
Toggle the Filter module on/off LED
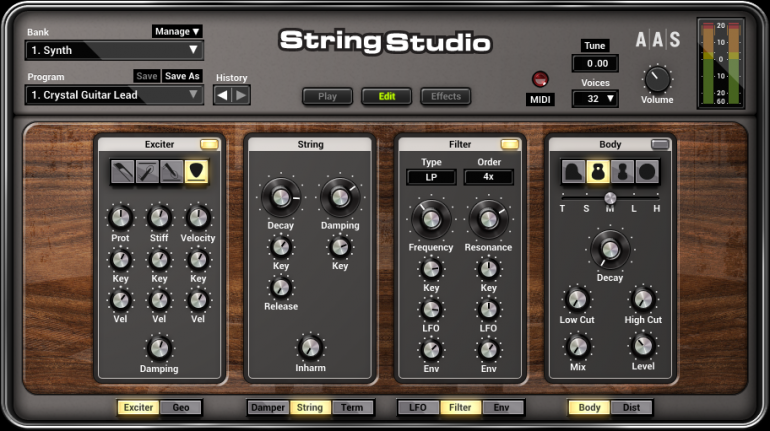510,144
